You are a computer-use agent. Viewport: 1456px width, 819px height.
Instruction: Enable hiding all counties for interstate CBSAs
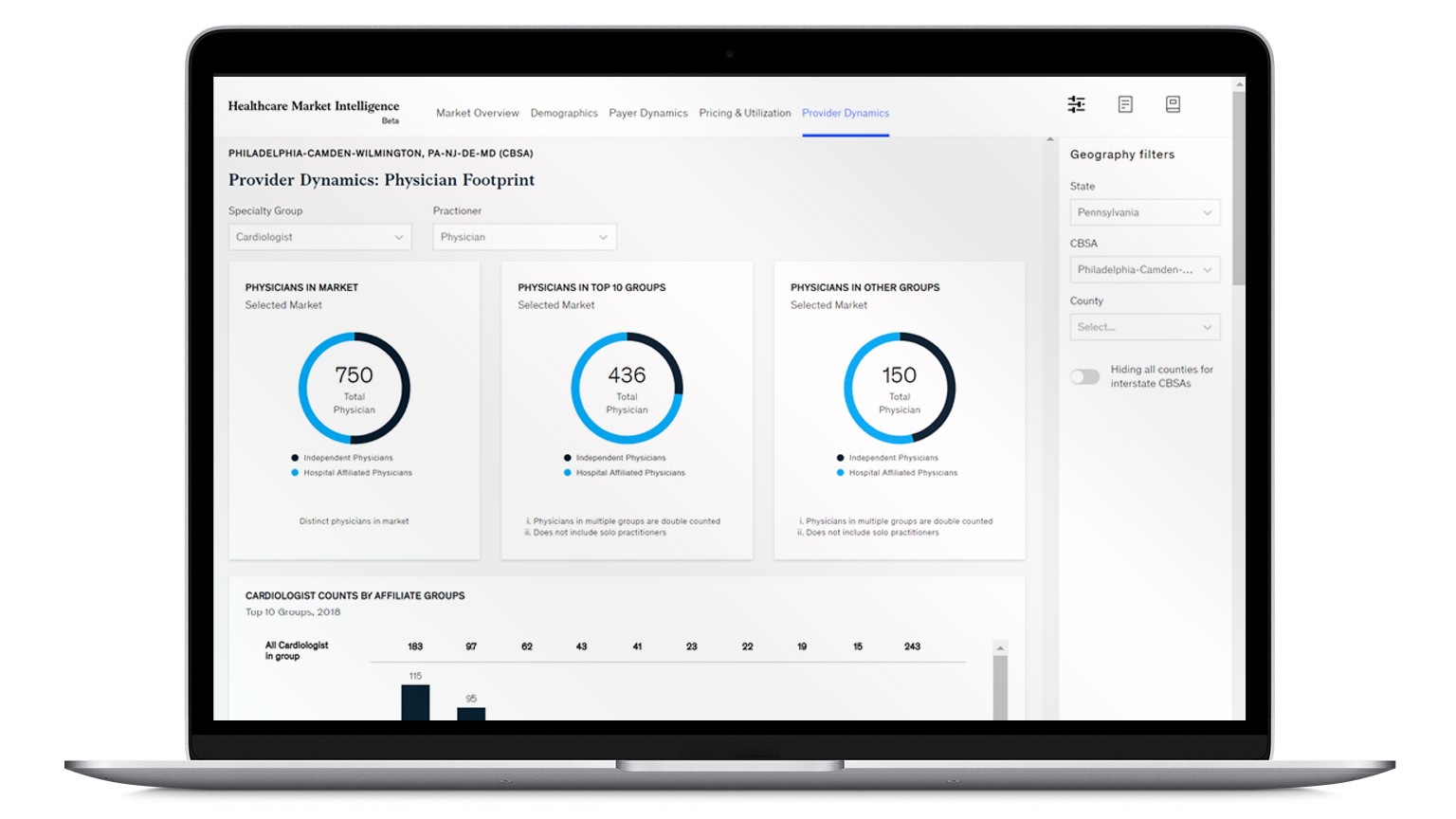pyautogui.click(x=1085, y=376)
